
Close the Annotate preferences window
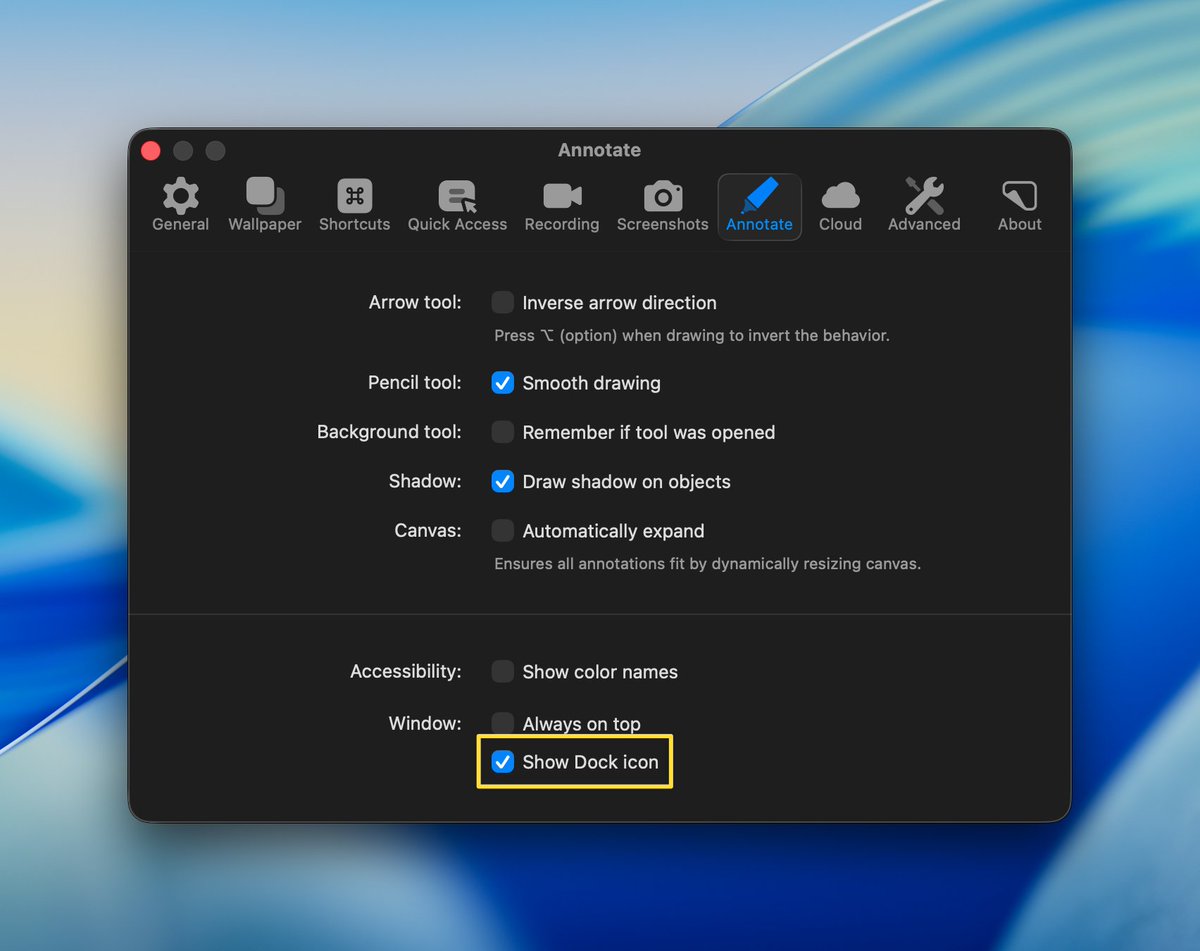(151, 151)
